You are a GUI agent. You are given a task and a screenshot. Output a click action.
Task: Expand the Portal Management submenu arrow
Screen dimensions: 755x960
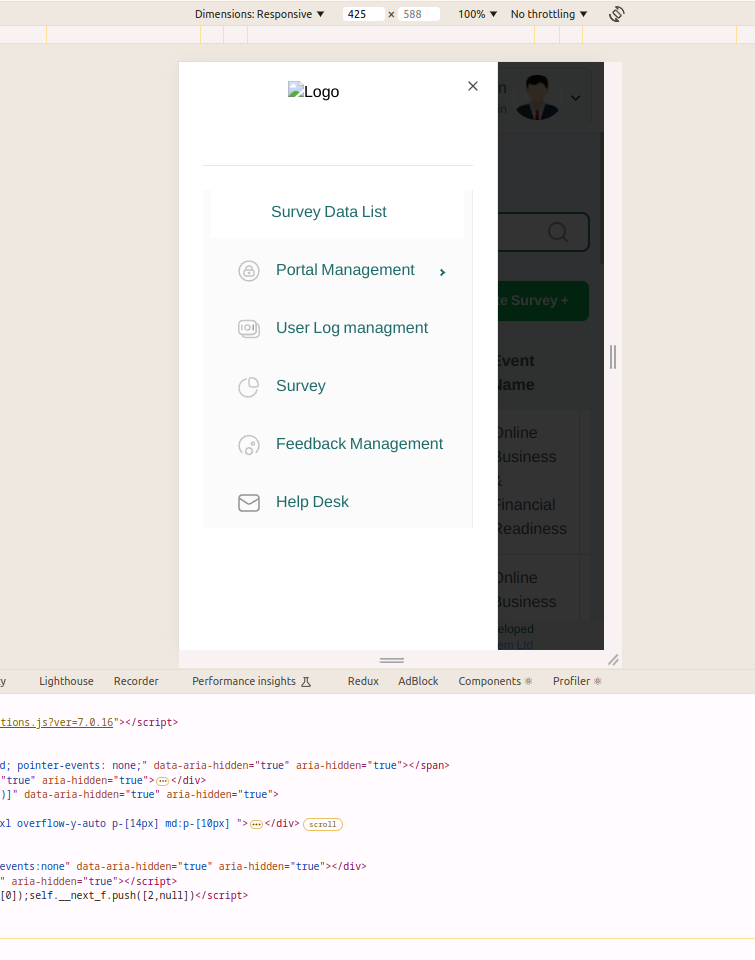click(442, 272)
